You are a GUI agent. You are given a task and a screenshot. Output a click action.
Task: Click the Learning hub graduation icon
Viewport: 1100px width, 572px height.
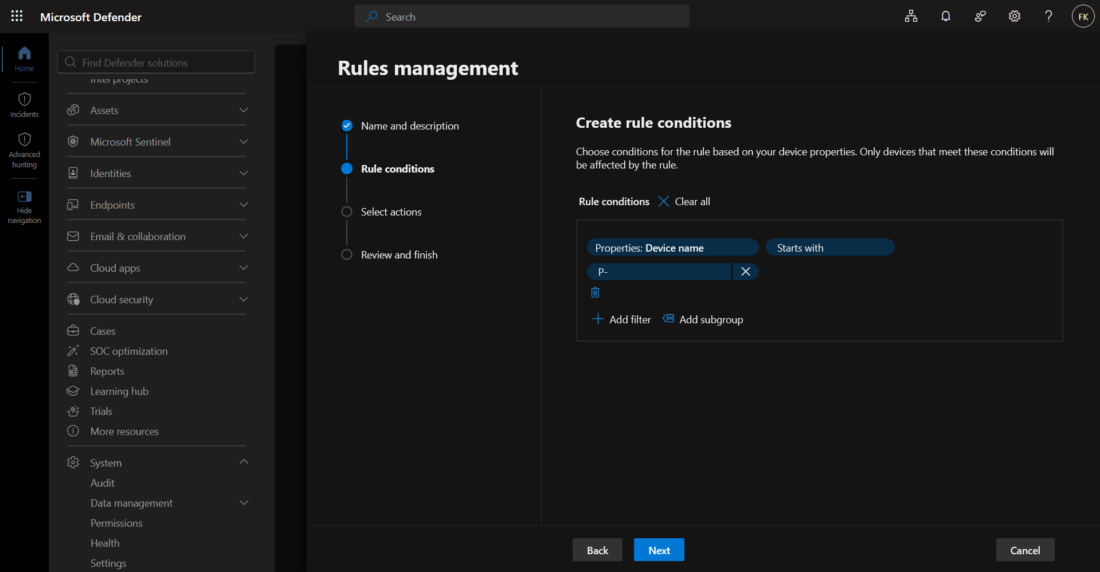(73, 391)
